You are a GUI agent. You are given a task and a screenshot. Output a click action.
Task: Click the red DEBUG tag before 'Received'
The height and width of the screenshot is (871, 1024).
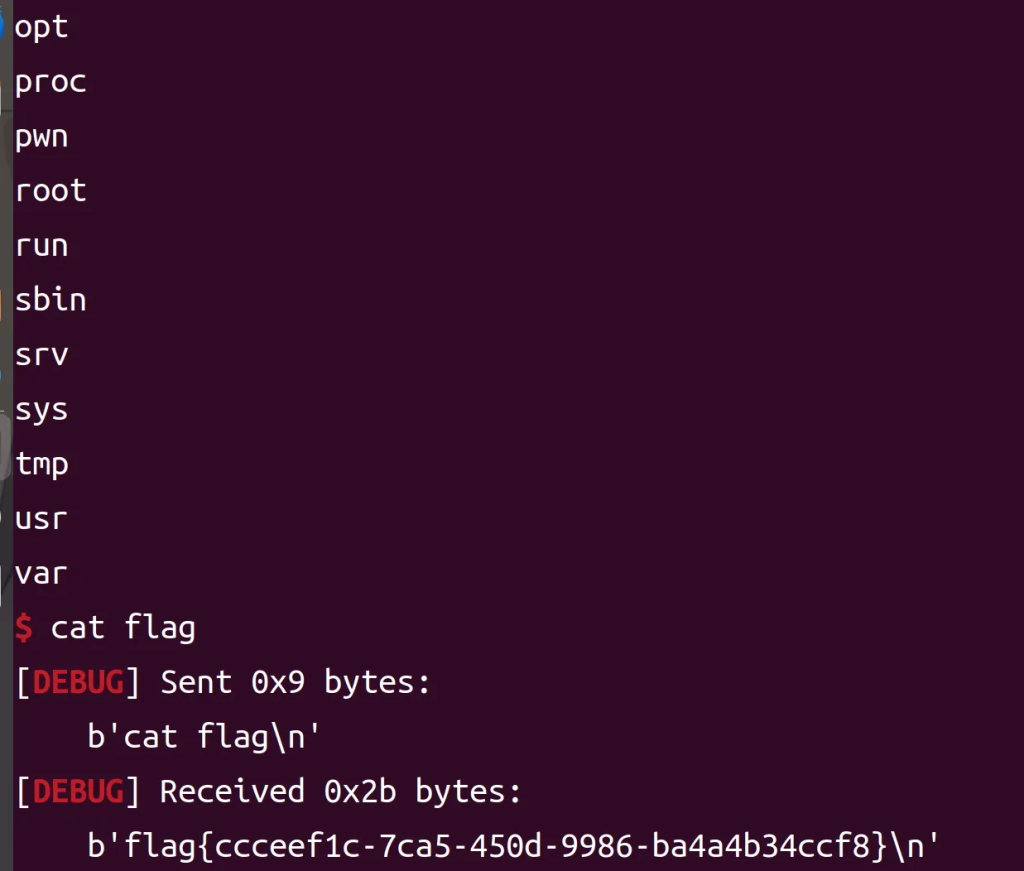(79, 792)
